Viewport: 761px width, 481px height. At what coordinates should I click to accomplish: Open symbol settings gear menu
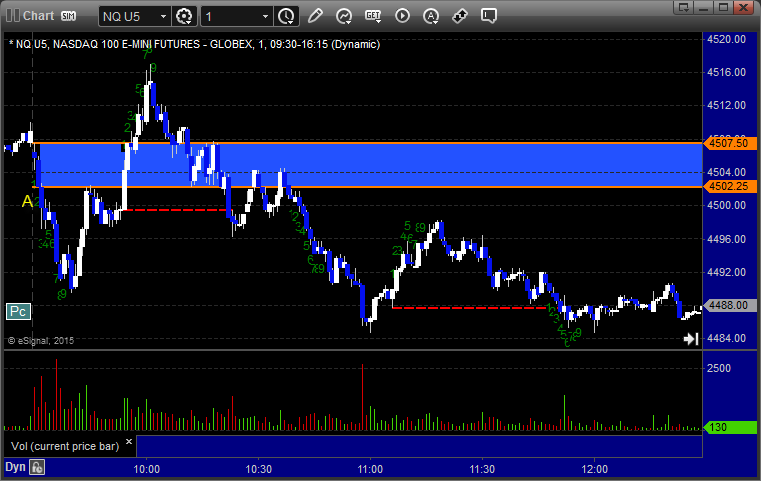point(184,17)
